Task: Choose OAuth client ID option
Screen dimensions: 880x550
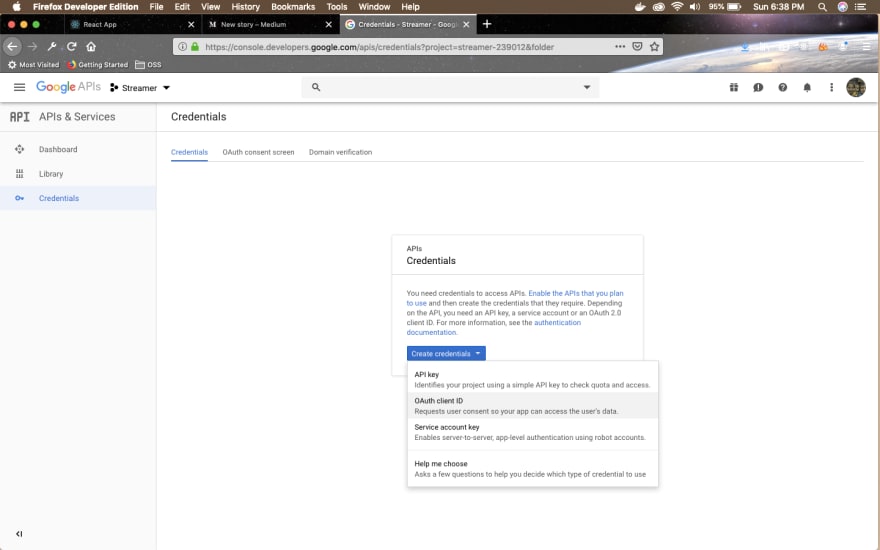Action: coord(533,406)
